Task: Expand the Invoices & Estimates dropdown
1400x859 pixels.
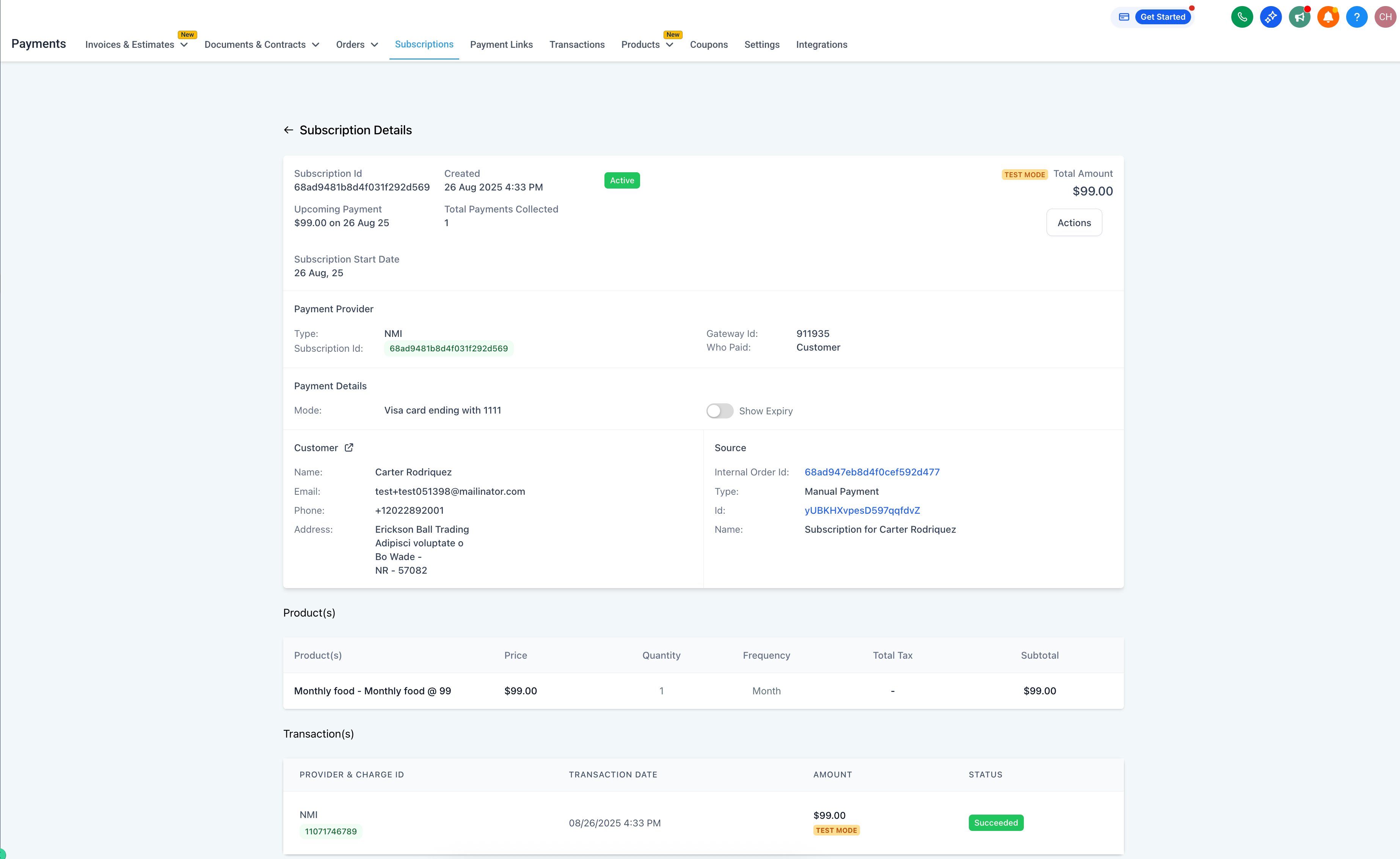Action: click(137, 44)
